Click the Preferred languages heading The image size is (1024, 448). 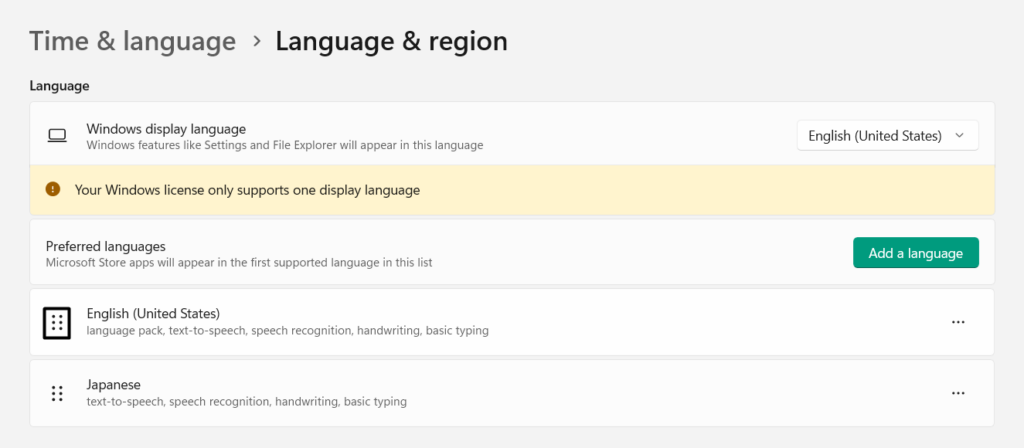[x=105, y=245]
